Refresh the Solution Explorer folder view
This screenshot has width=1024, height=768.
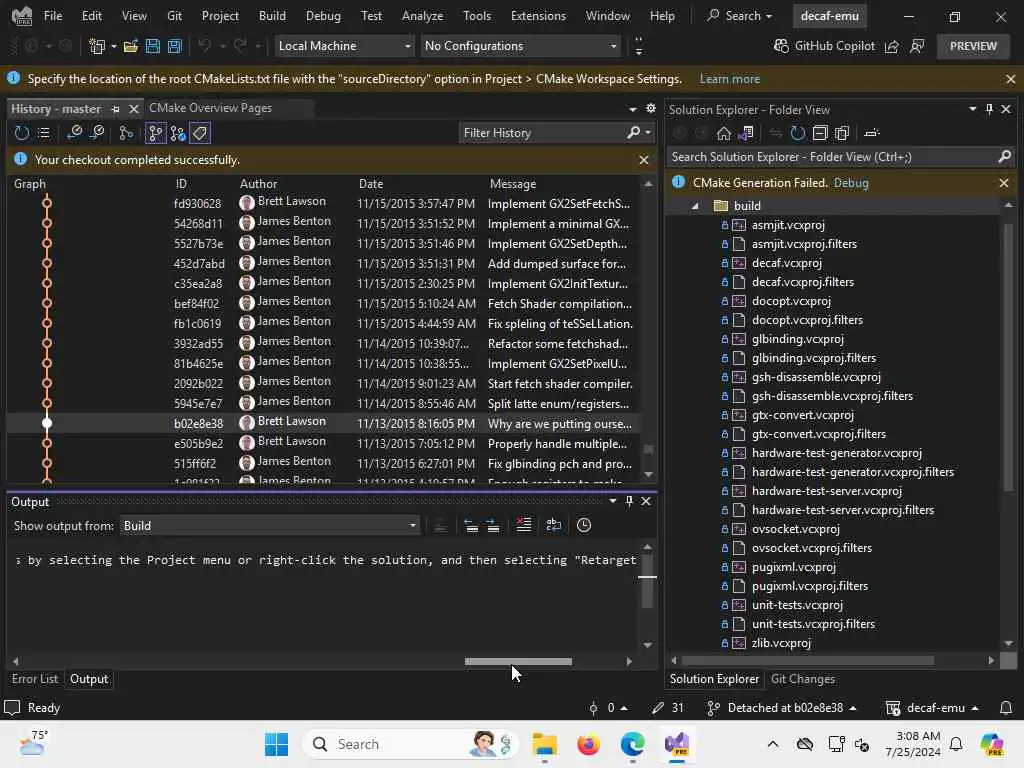tap(797, 133)
